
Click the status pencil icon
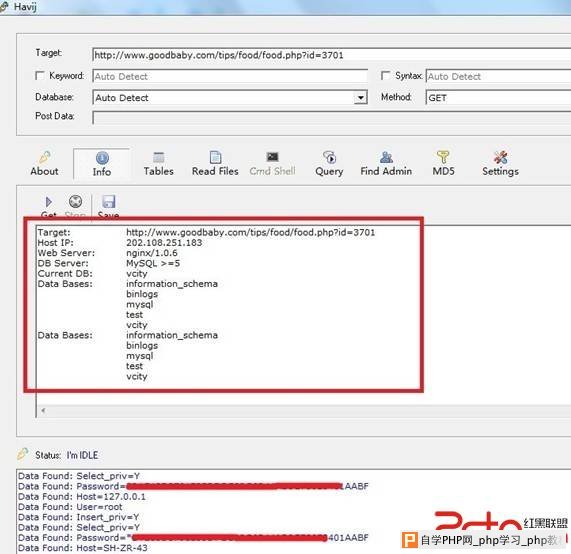point(23,453)
